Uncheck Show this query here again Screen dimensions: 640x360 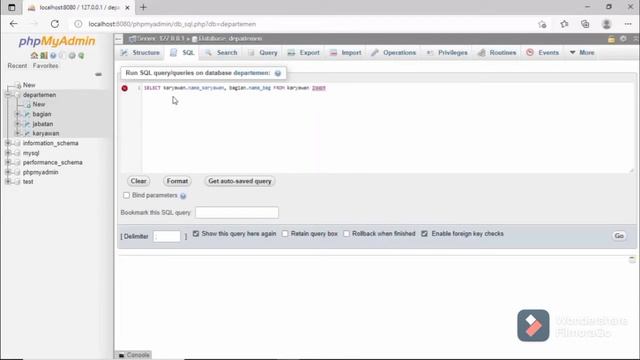pyautogui.click(x=196, y=234)
